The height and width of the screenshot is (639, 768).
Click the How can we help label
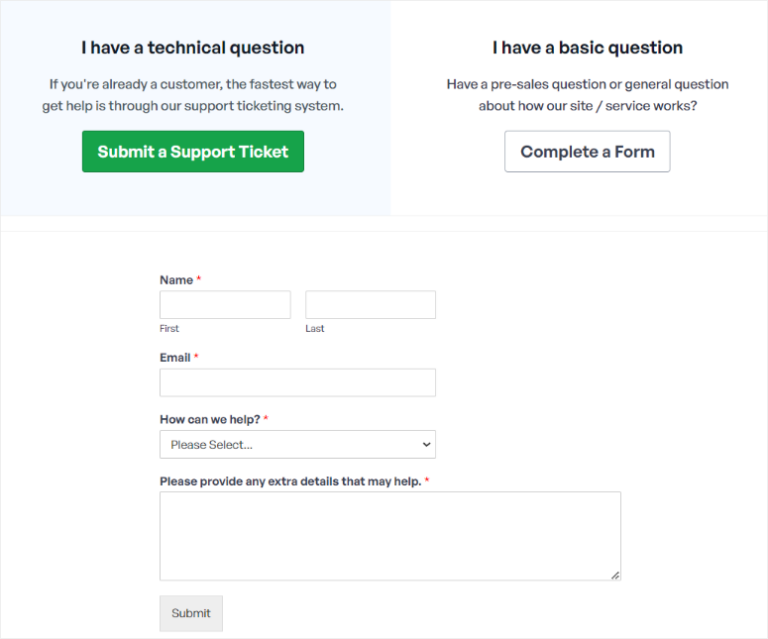(209, 419)
